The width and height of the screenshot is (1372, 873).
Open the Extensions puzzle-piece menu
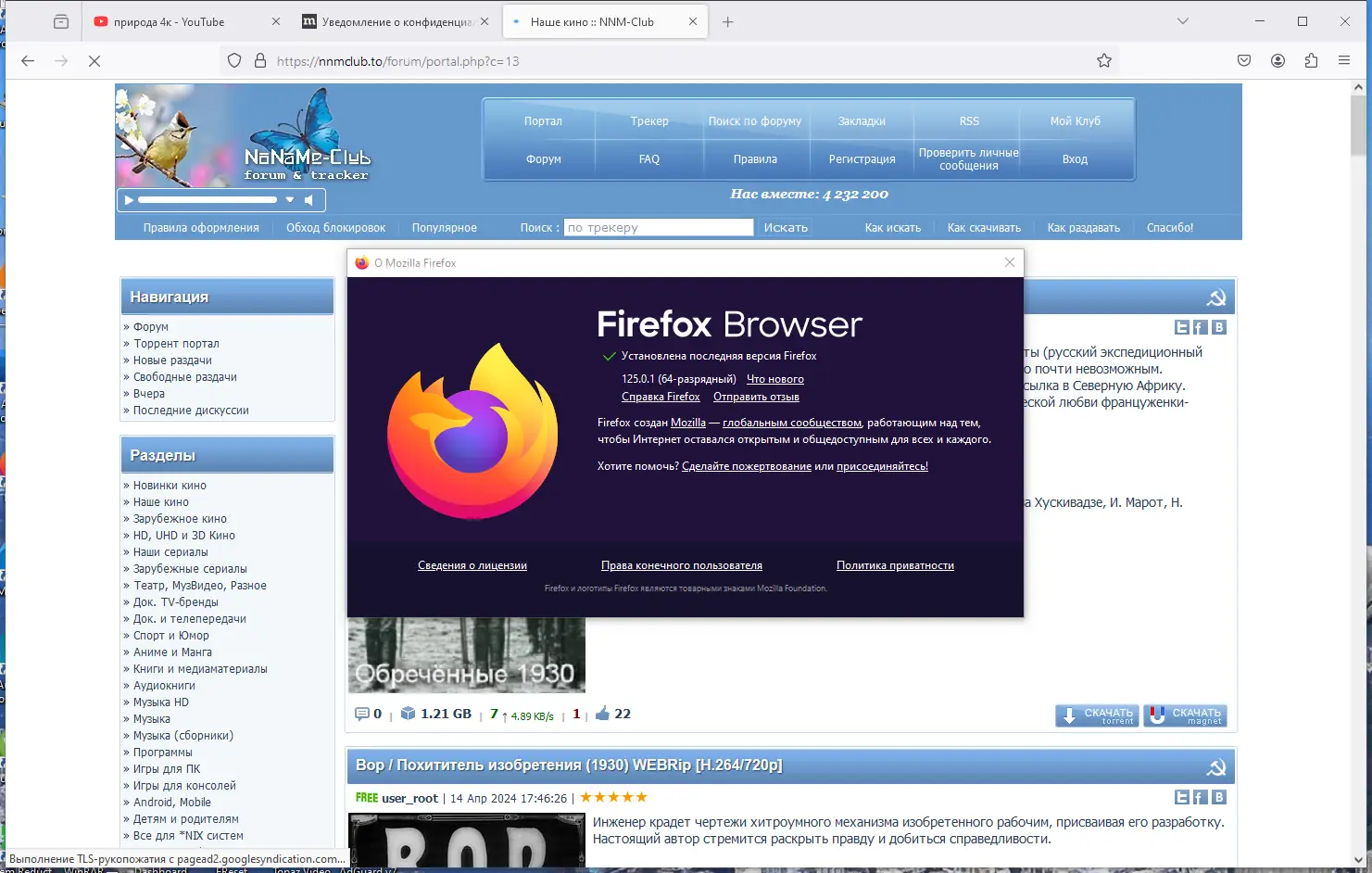[x=1311, y=61]
